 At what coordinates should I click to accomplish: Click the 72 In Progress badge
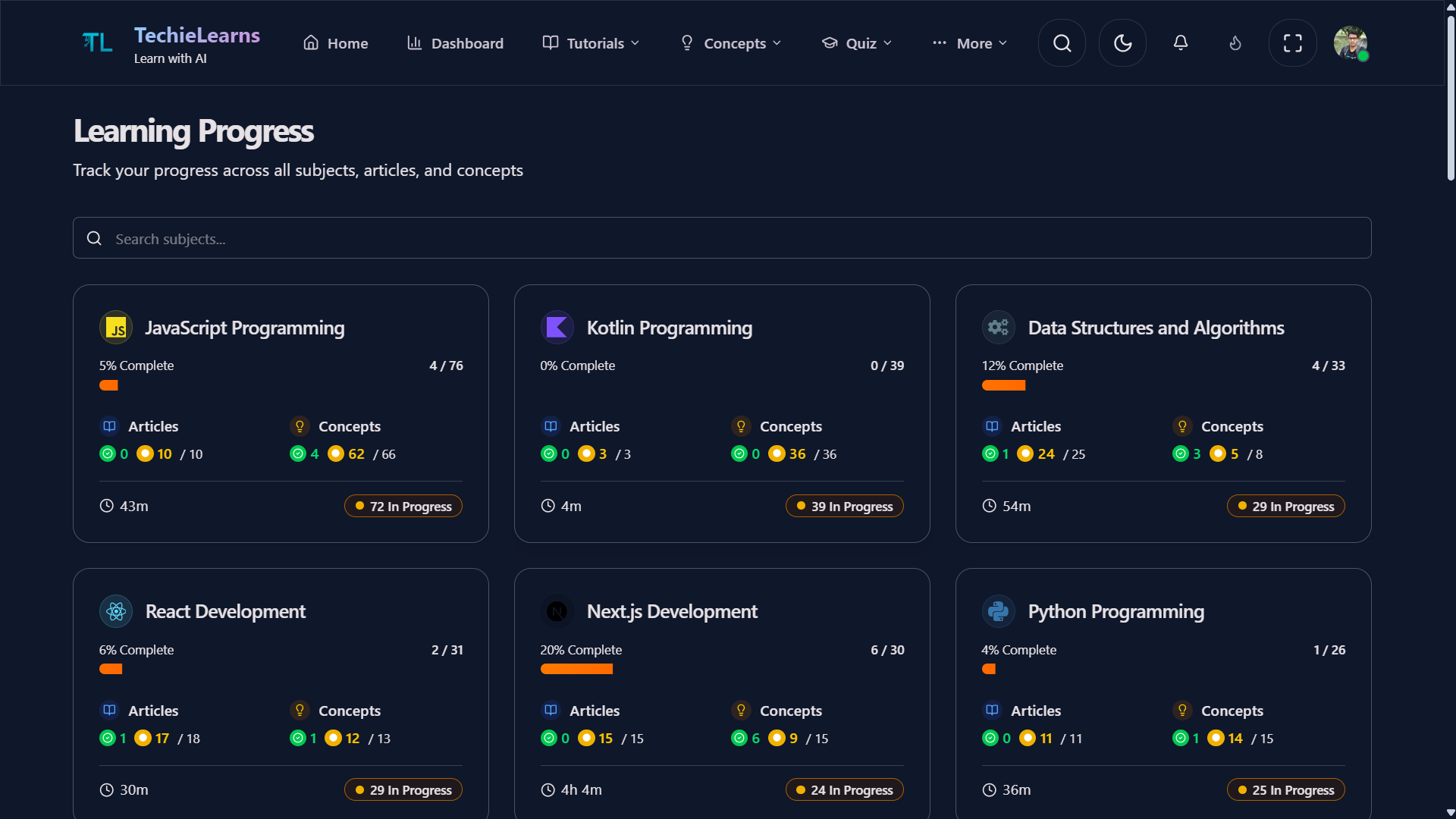403,506
